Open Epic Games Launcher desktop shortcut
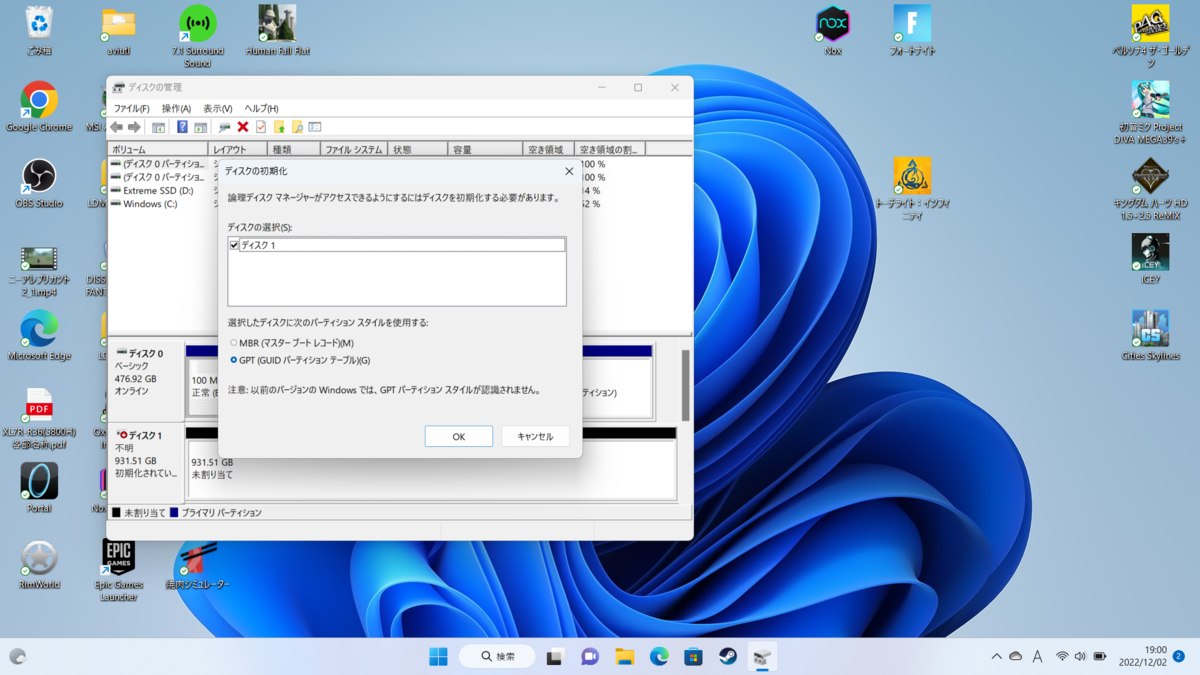 point(118,570)
